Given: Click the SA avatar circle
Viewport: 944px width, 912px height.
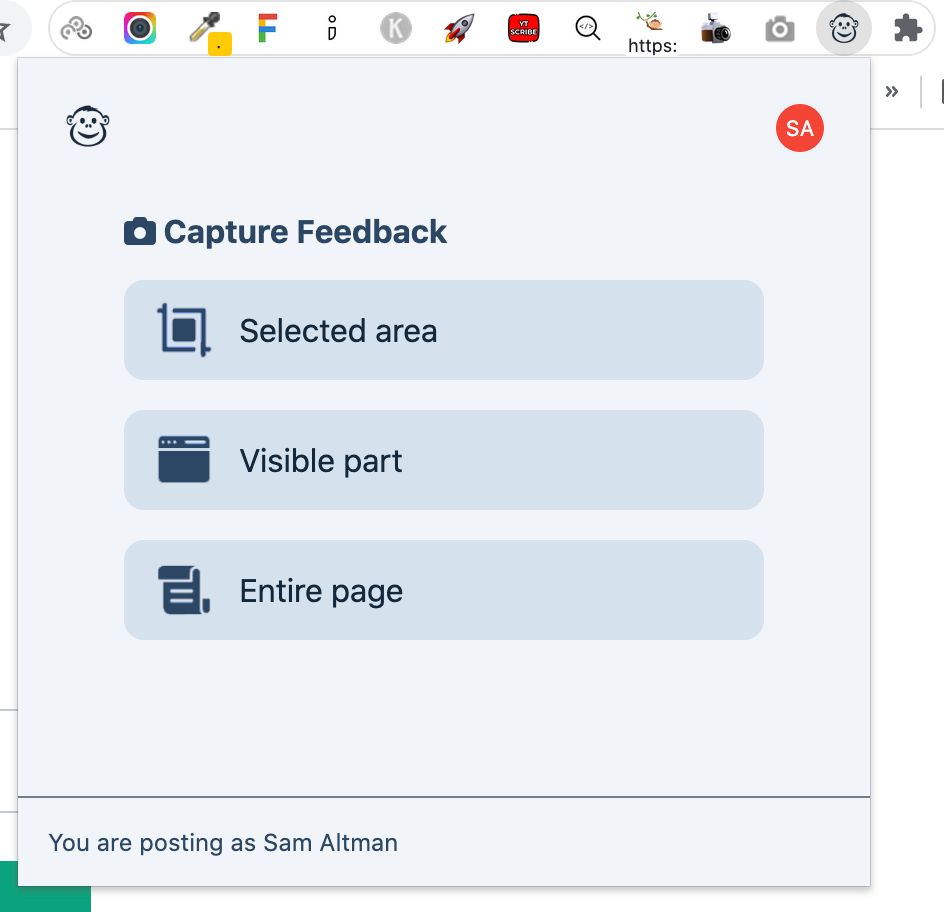Looking at the screenshot, I should 799,128.
